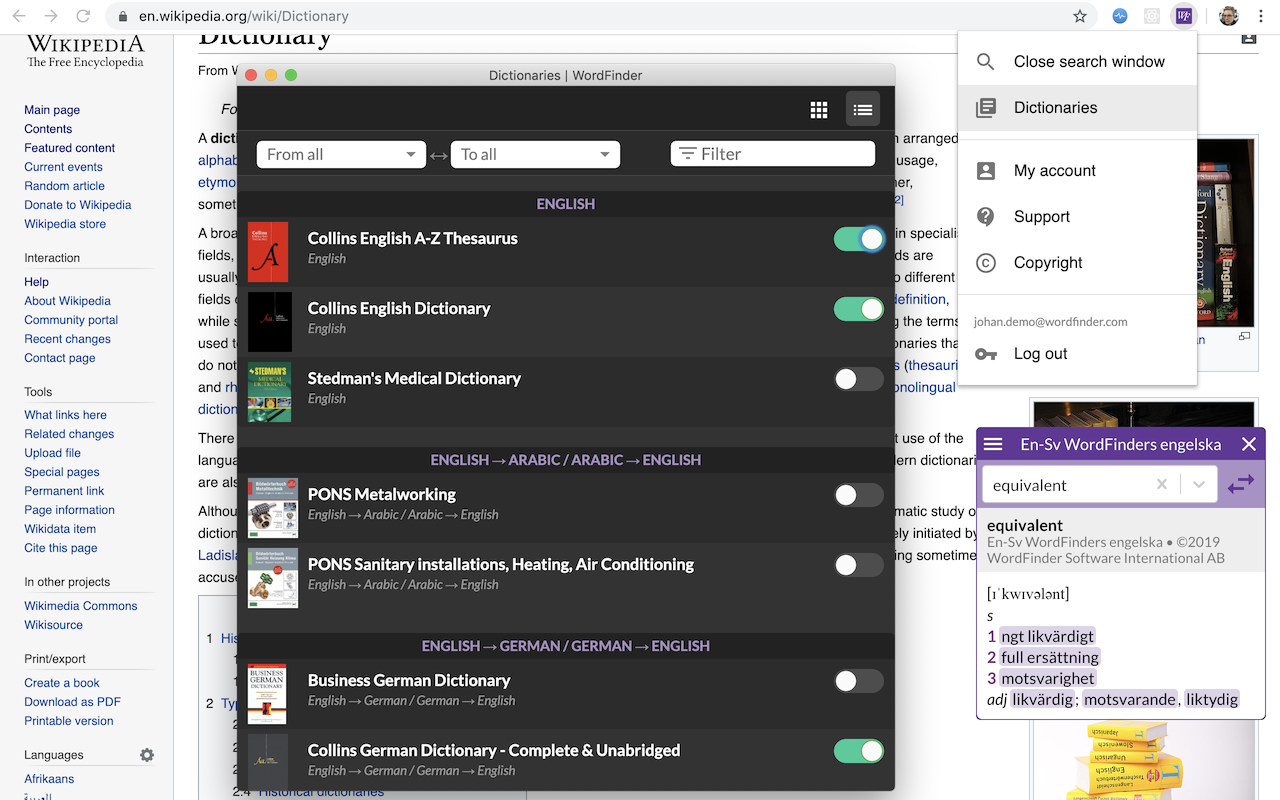Bookmark this page with the star icon
This screenshot has width=1280, height=800.
coord(1080,16)
